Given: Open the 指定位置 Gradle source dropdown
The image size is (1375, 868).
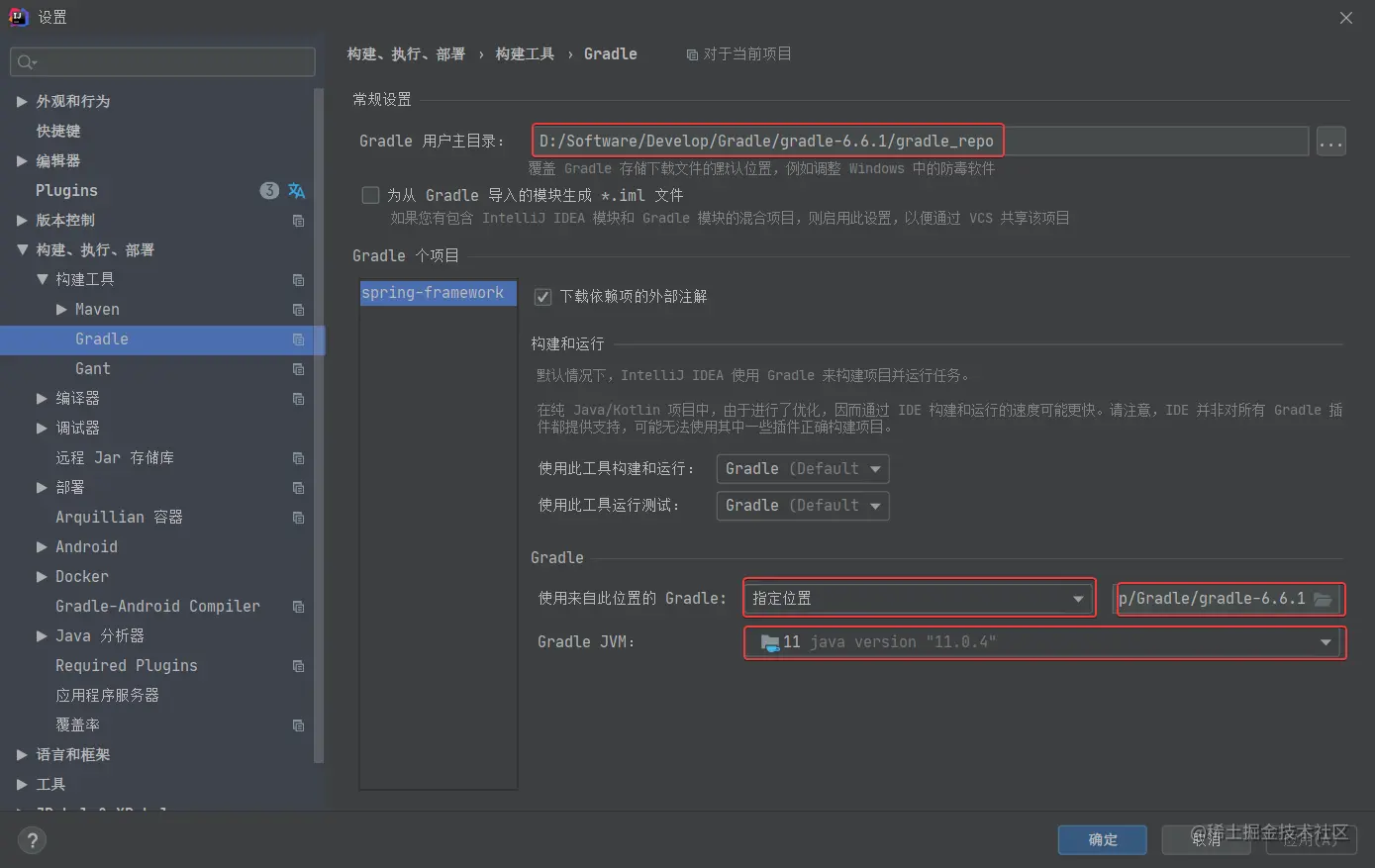Looking at the screenshot, I should (919, 599).
